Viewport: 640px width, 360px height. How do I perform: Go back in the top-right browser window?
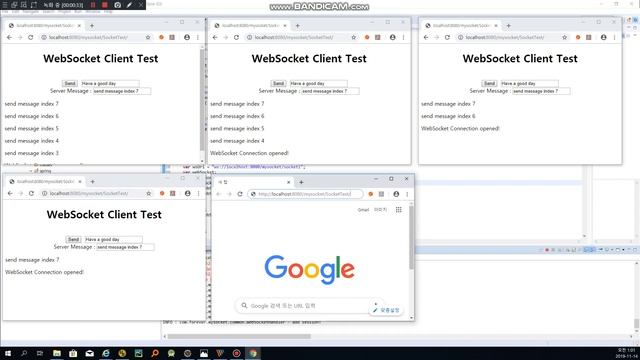point(426,37)
